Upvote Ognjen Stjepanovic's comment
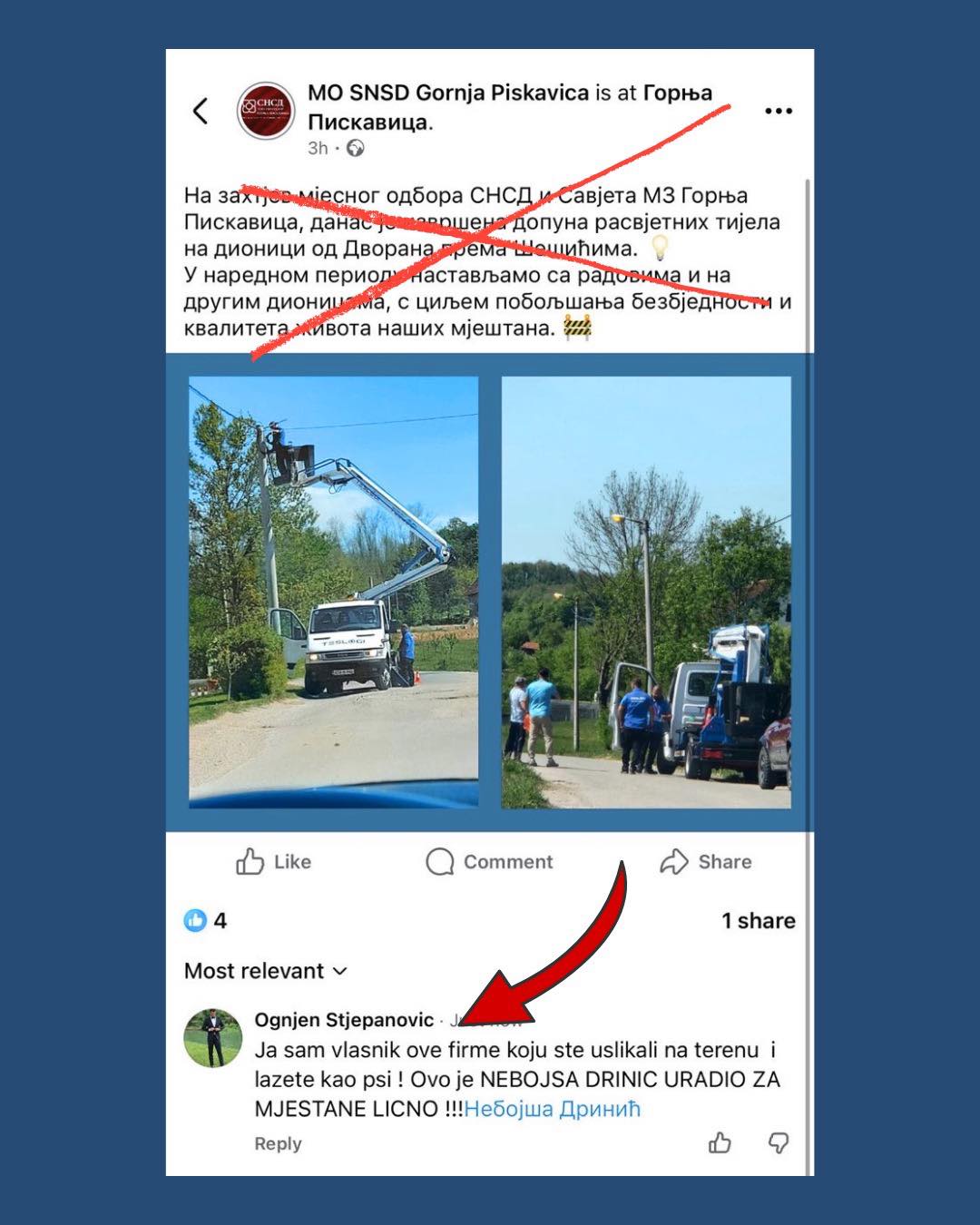The height and width of the screenshot is (1225, 980). (x=720, y=1142)
